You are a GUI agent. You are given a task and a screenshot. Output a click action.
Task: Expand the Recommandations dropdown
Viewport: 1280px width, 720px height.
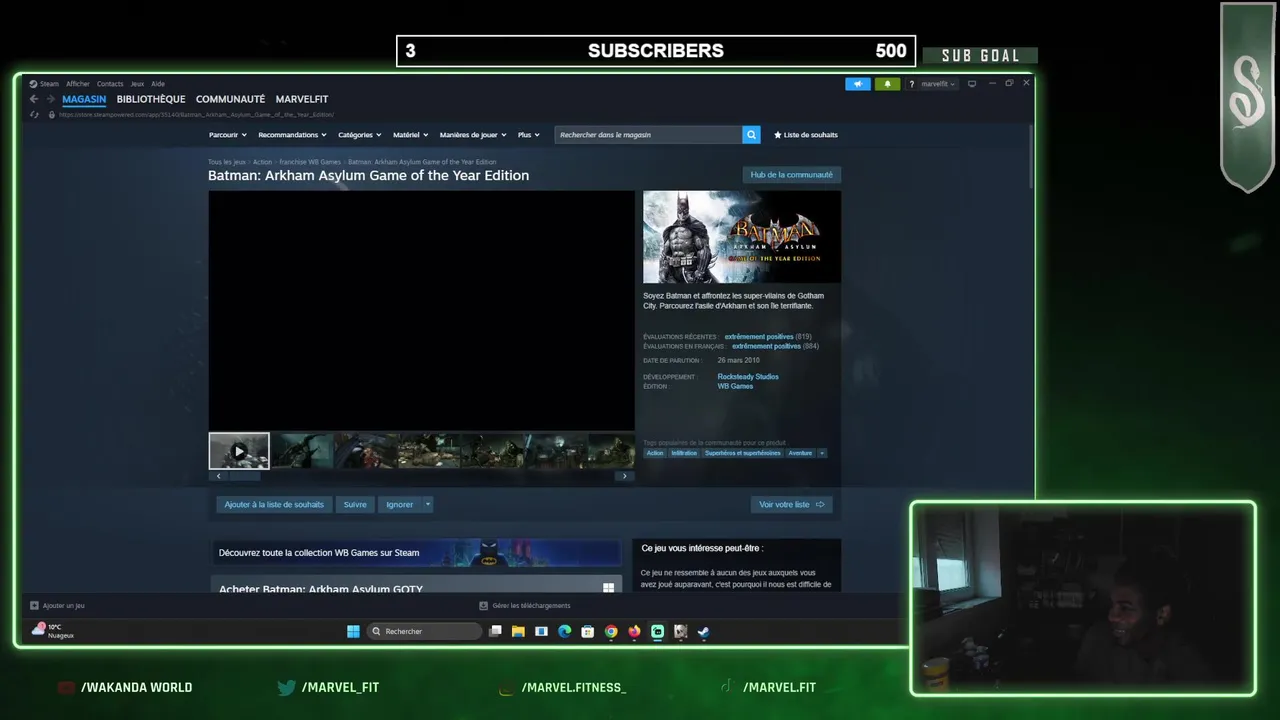[x=292, y=135]
